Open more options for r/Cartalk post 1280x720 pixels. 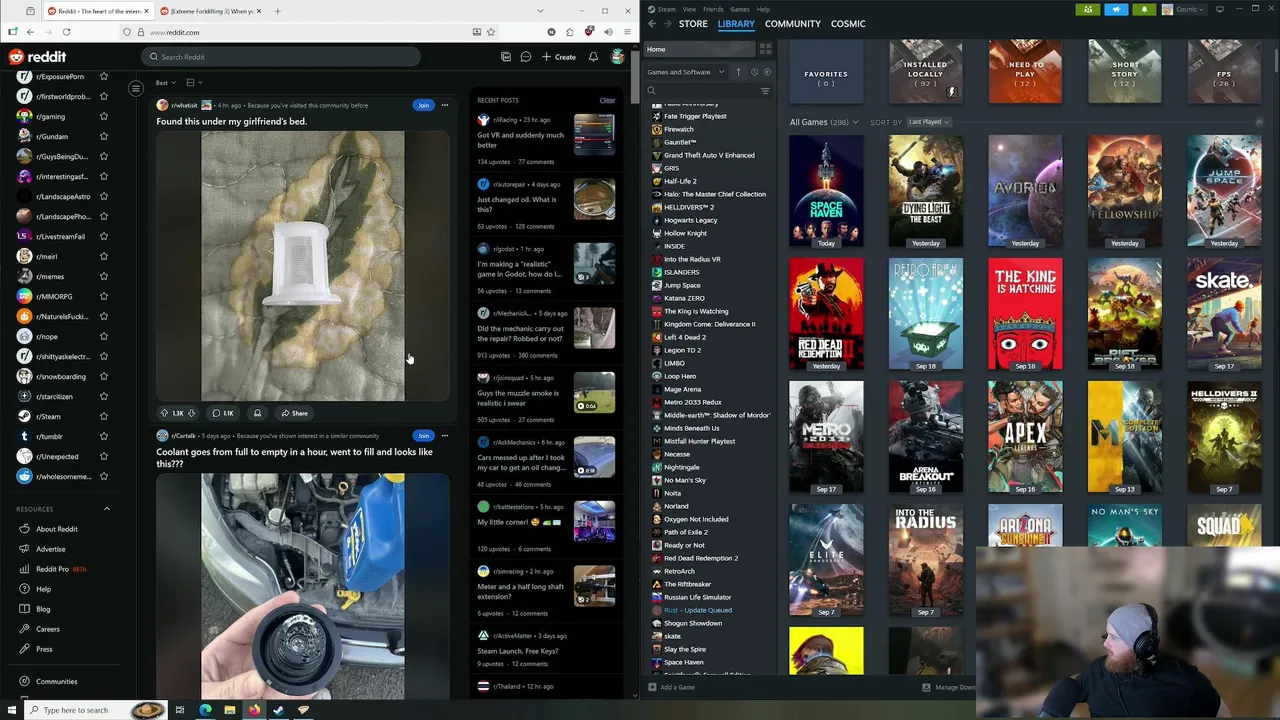(x=445, y=436)
